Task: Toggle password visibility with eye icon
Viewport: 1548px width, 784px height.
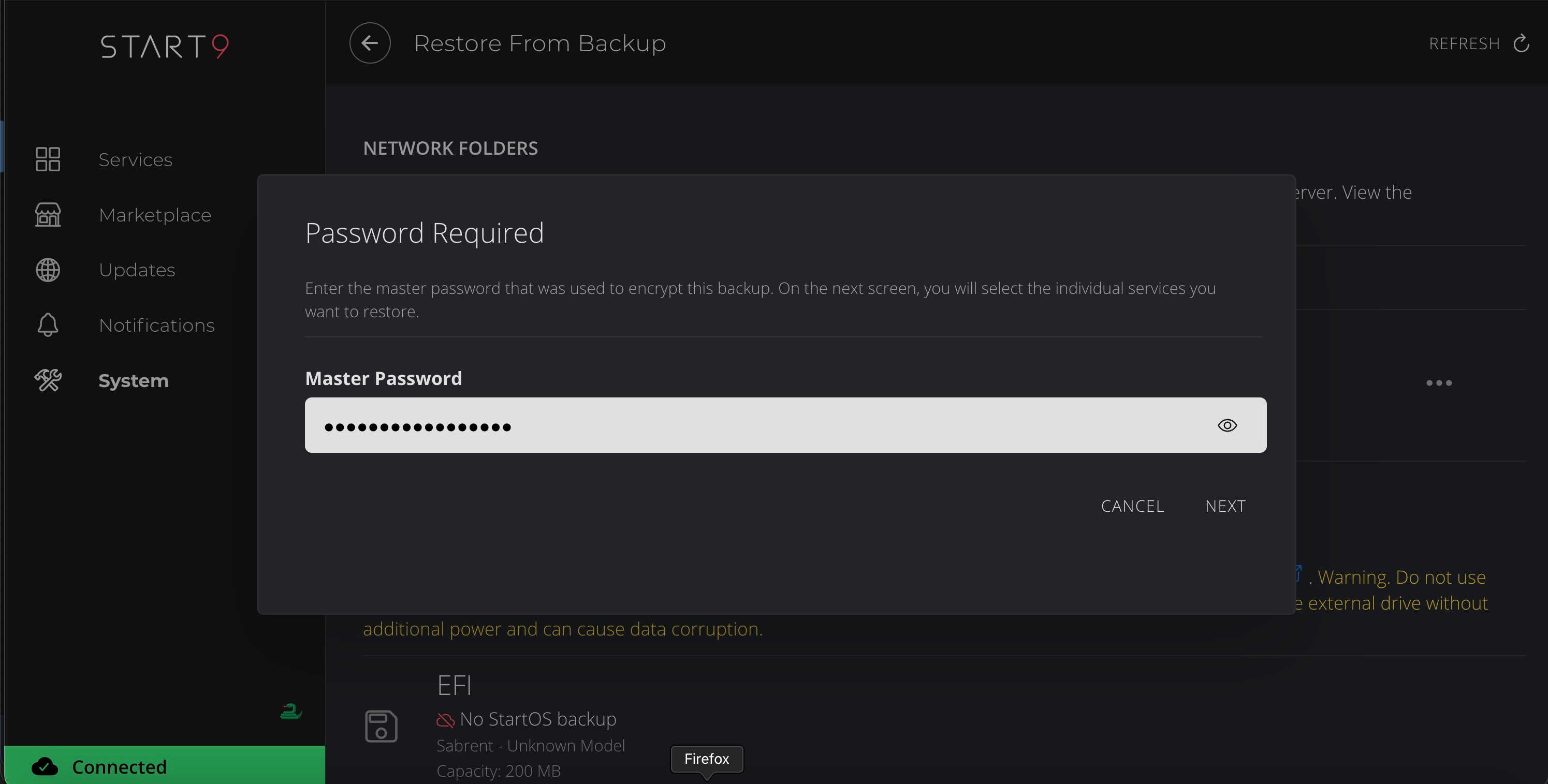Action: 1227,425
